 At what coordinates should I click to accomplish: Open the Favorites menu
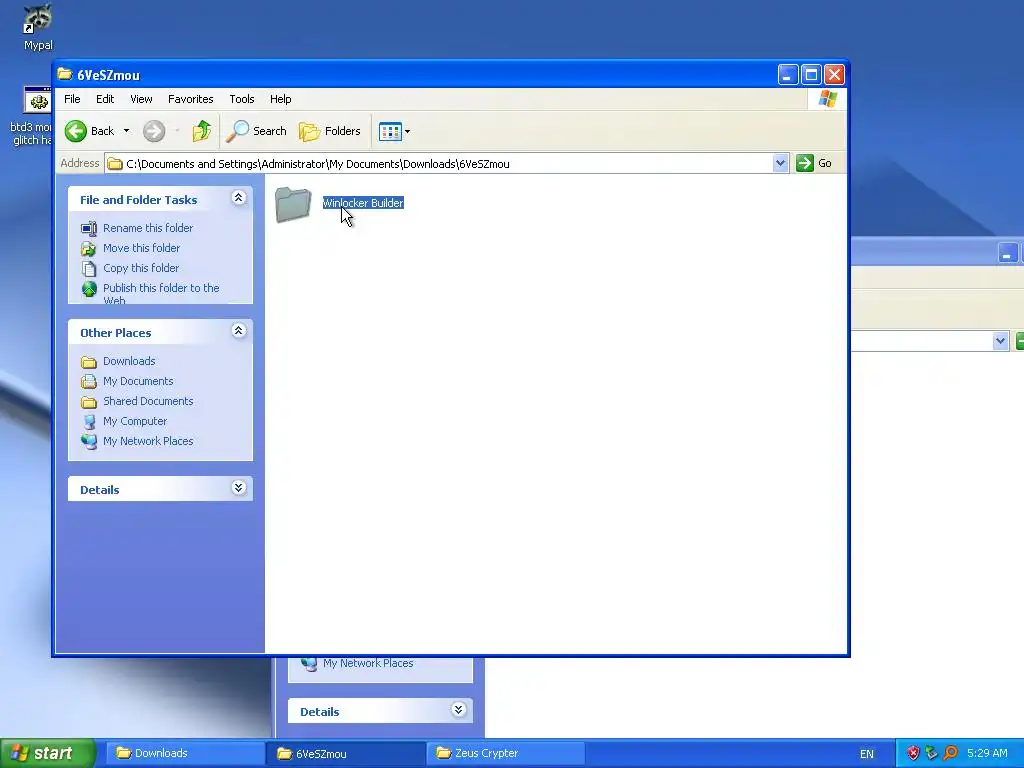tap(191, 99)
